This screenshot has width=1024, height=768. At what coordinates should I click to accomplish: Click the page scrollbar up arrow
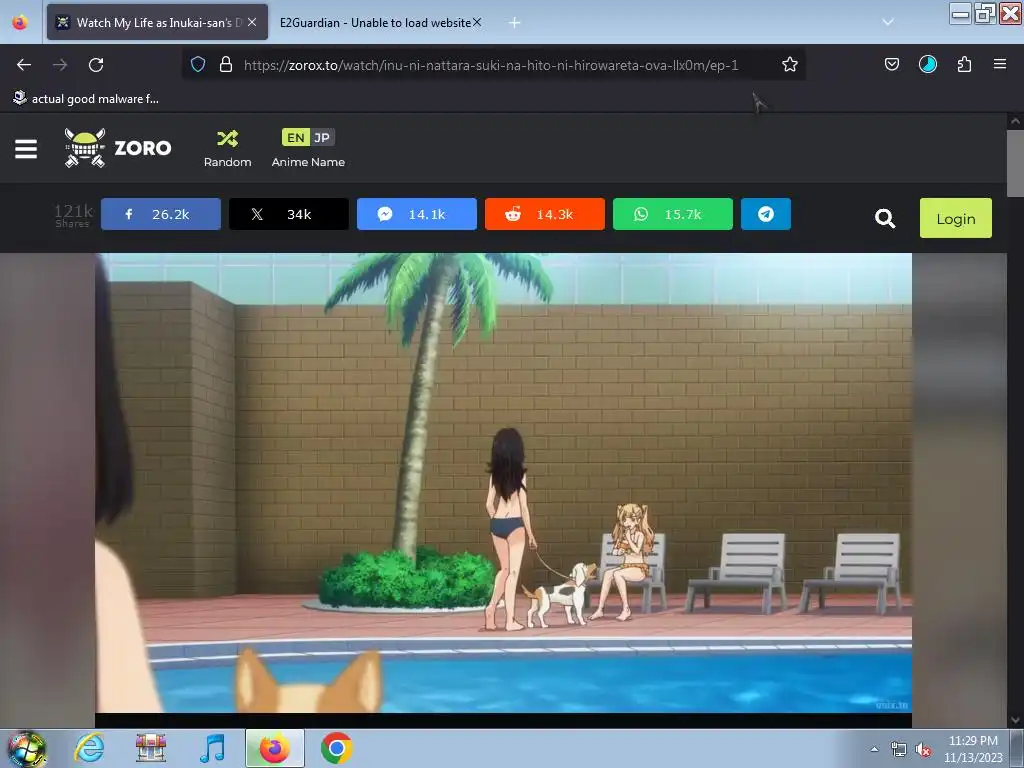point(1015,121)
